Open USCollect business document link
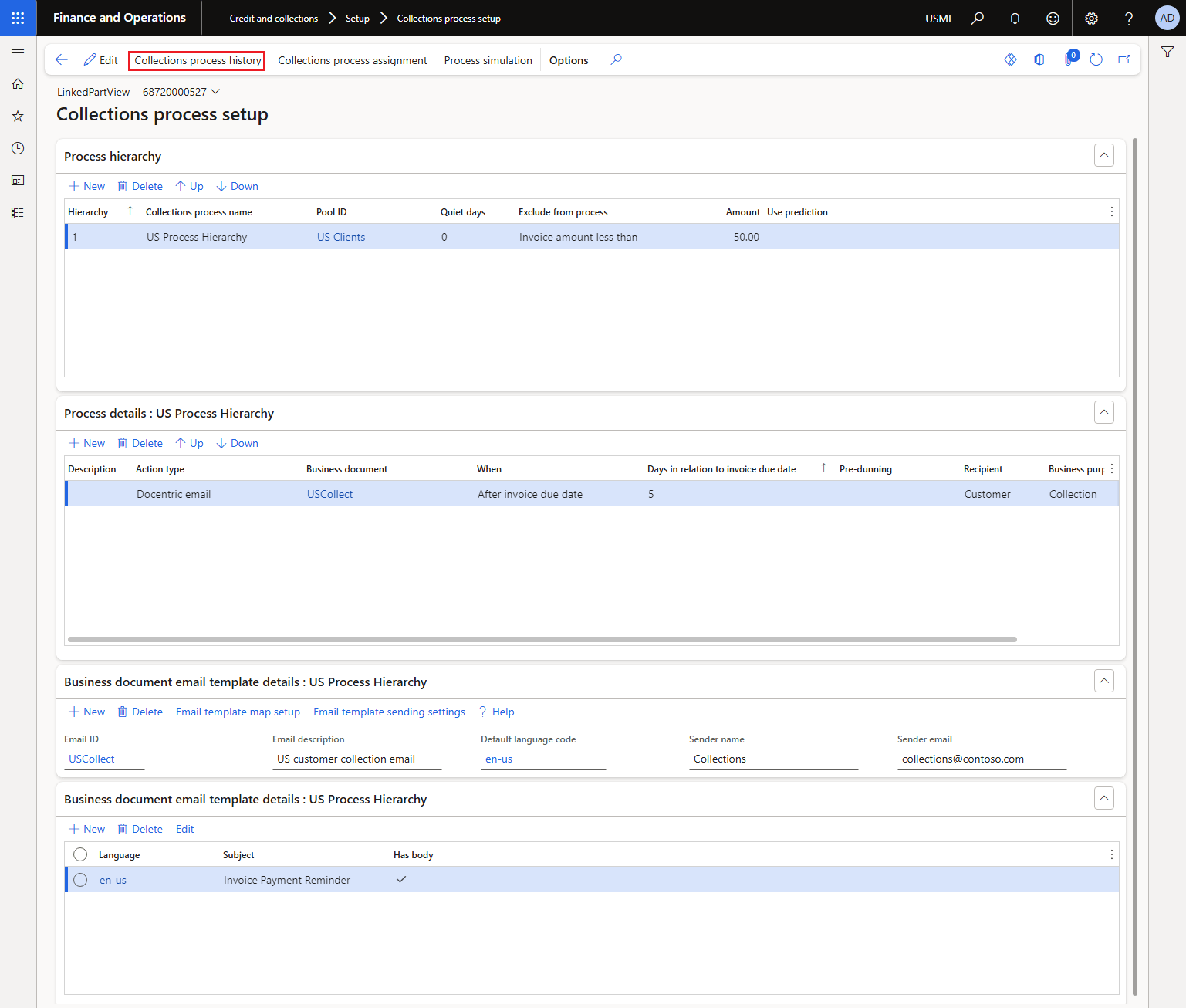The width and height of the screenshot is (1186, 1008). coord(330,494)
